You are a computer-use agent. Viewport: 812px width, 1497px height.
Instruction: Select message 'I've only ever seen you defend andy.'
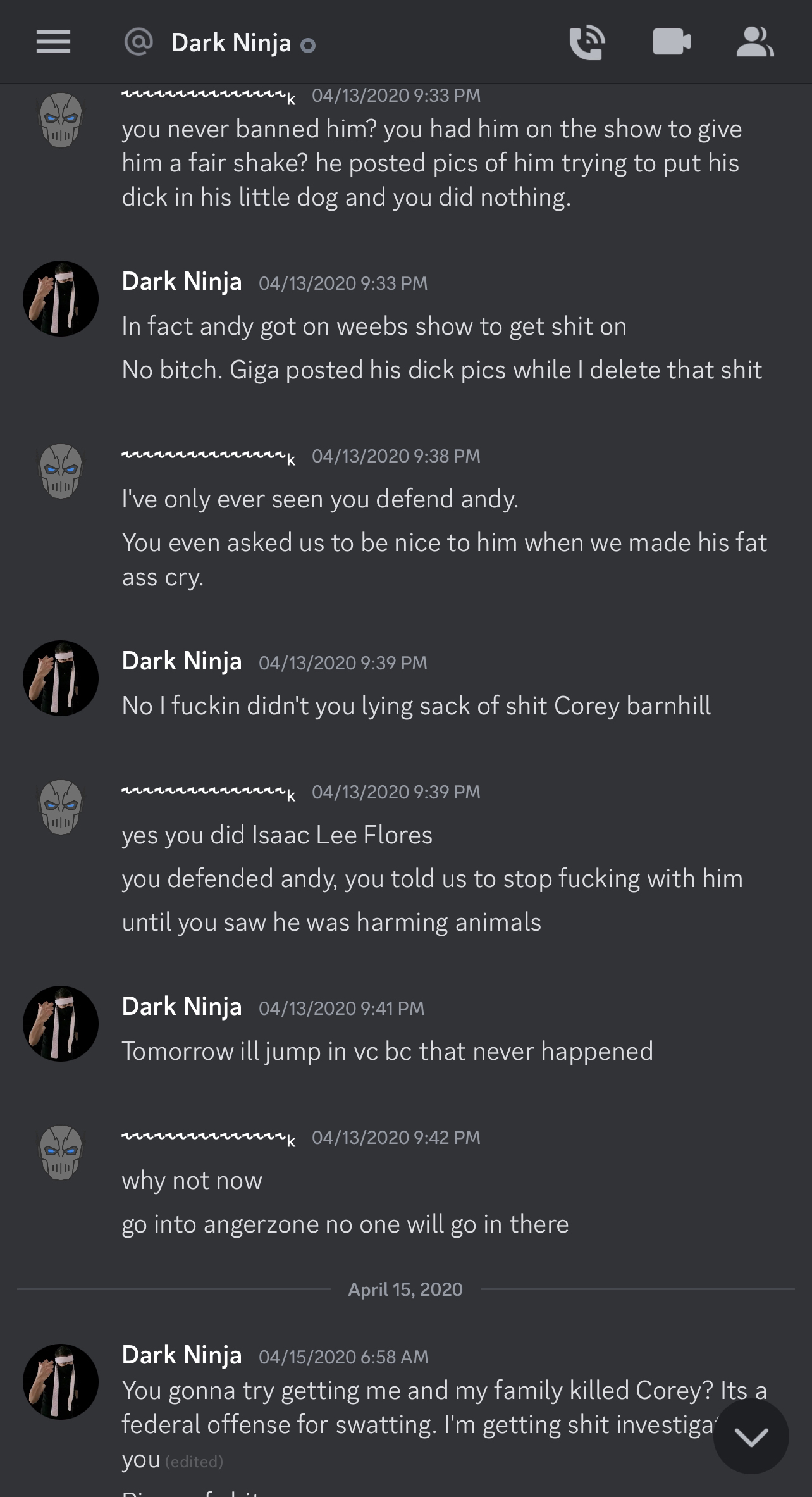point(320,499)
